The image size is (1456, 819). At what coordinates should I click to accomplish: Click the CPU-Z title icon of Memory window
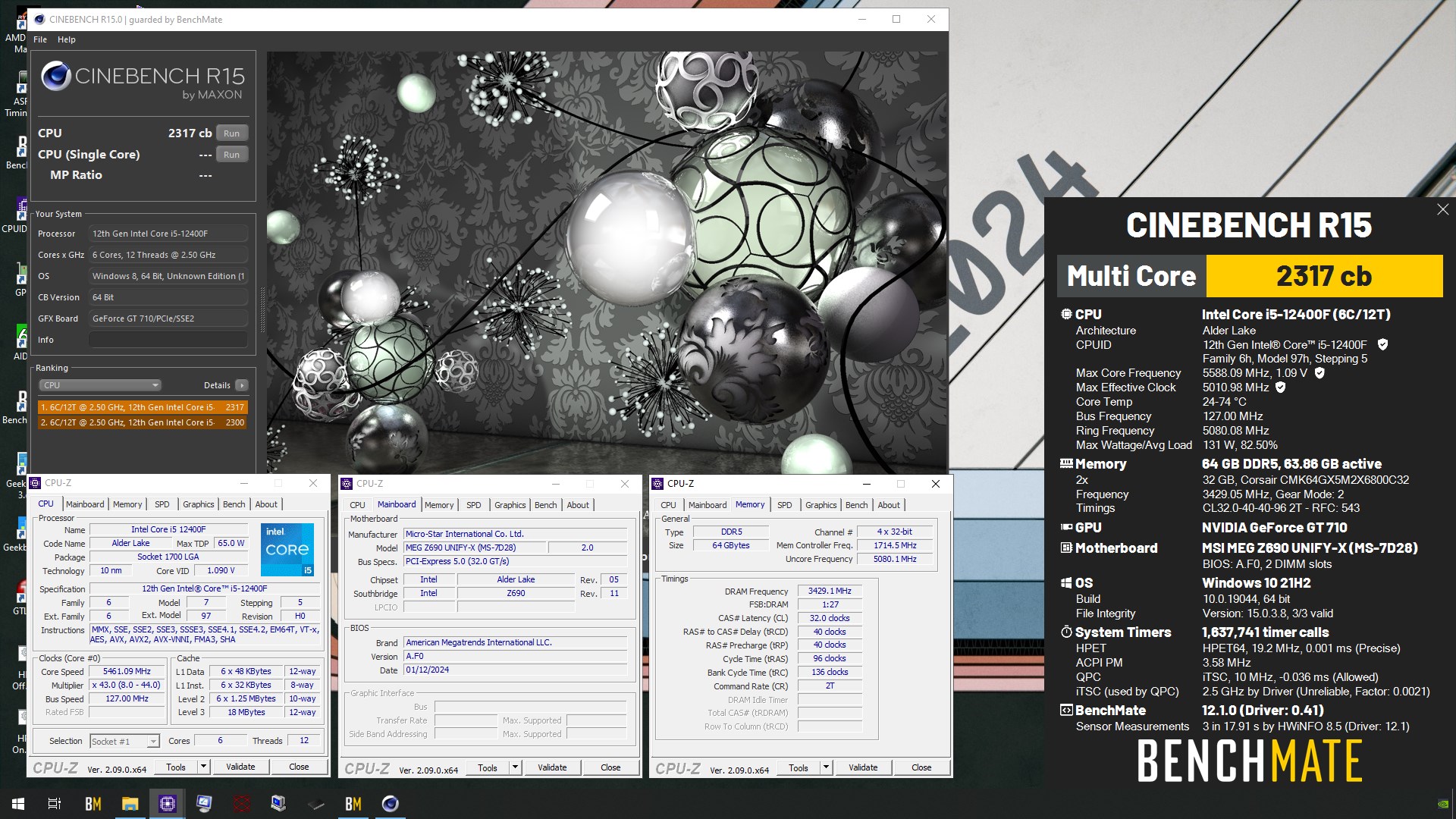658,484
